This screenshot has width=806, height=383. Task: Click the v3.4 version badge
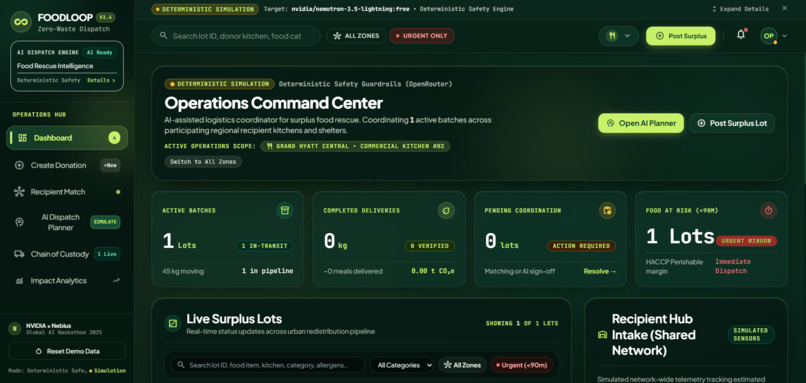[106, 17]
